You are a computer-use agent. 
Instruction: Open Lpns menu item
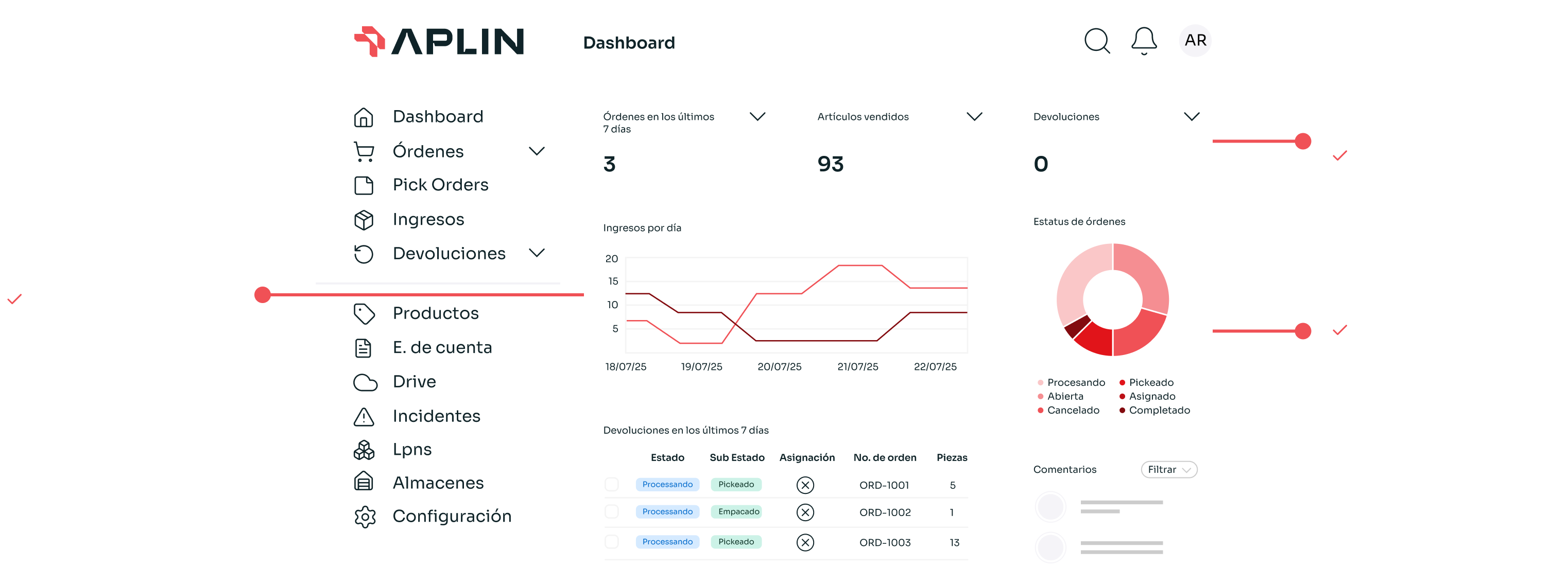coord(411,449)
